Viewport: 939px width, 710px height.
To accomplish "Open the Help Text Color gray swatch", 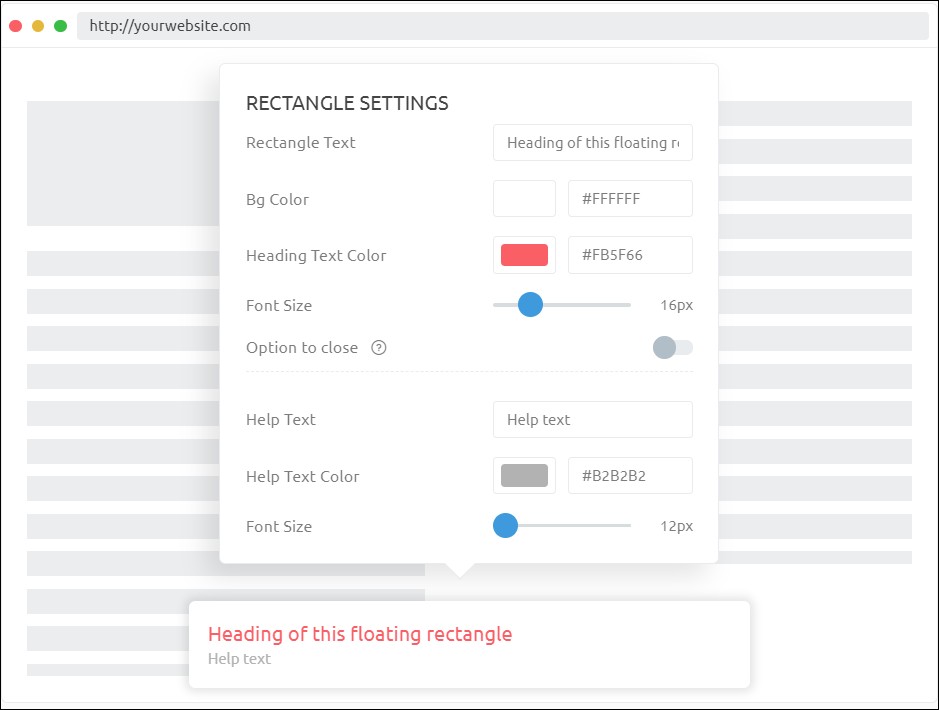I will click(x=524, y=476).
